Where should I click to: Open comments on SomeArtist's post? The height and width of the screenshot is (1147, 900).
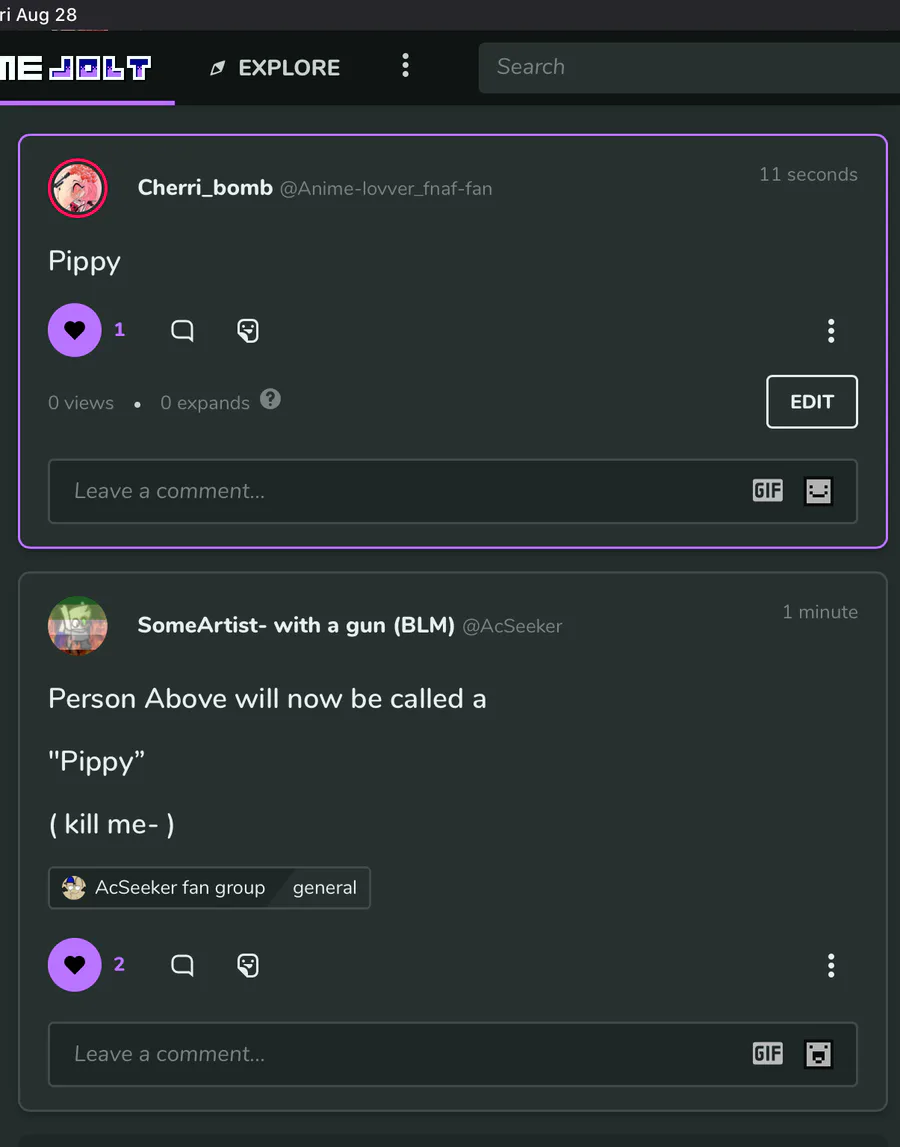(x=182, y=965)
